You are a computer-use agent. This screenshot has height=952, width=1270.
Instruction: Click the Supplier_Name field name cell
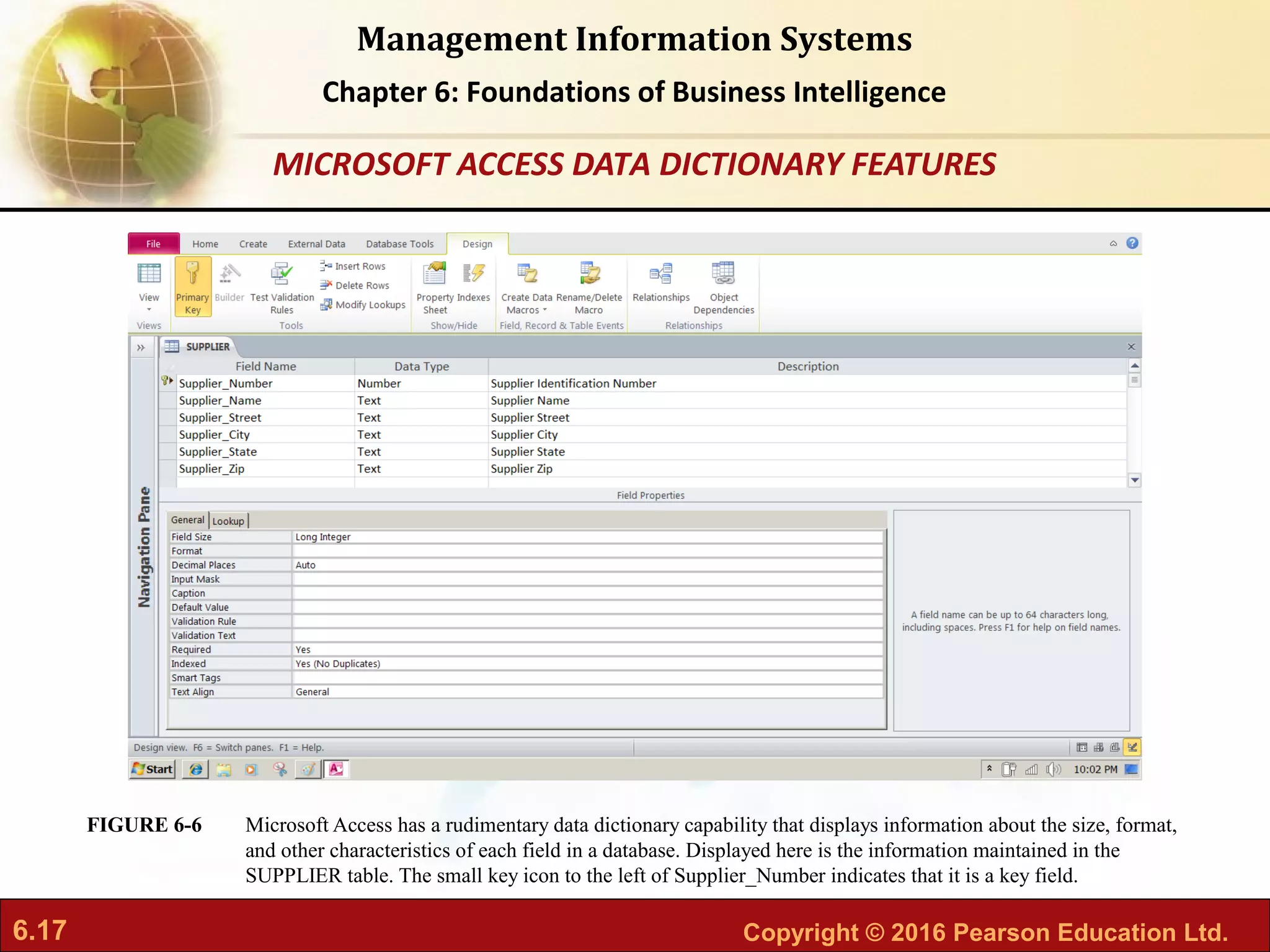point(265,400)
